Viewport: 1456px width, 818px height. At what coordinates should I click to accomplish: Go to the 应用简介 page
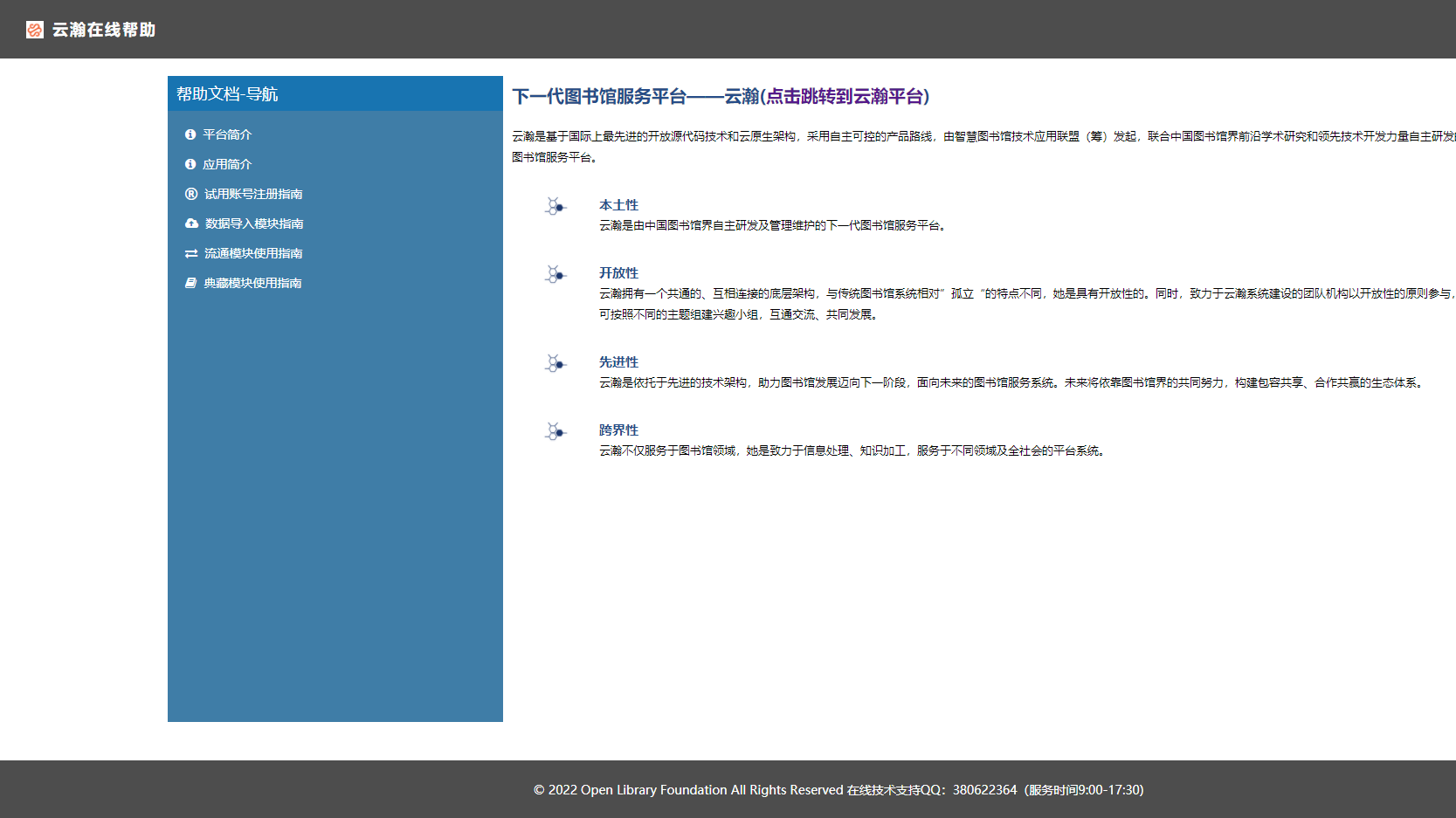coord(227,164)
